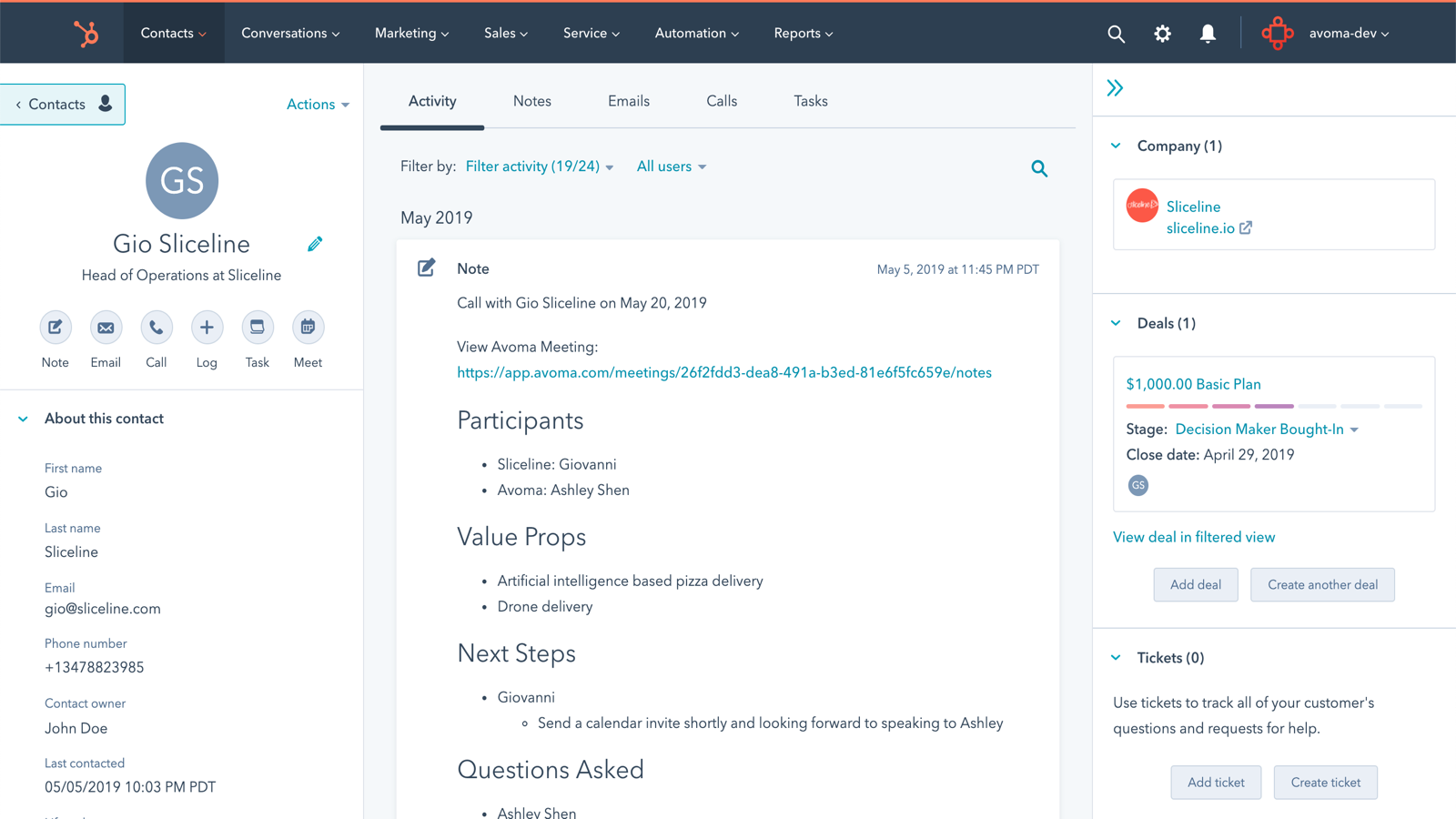1456x819 pixels.
Task: Click the Call phone icon
Action: [157, 328]
